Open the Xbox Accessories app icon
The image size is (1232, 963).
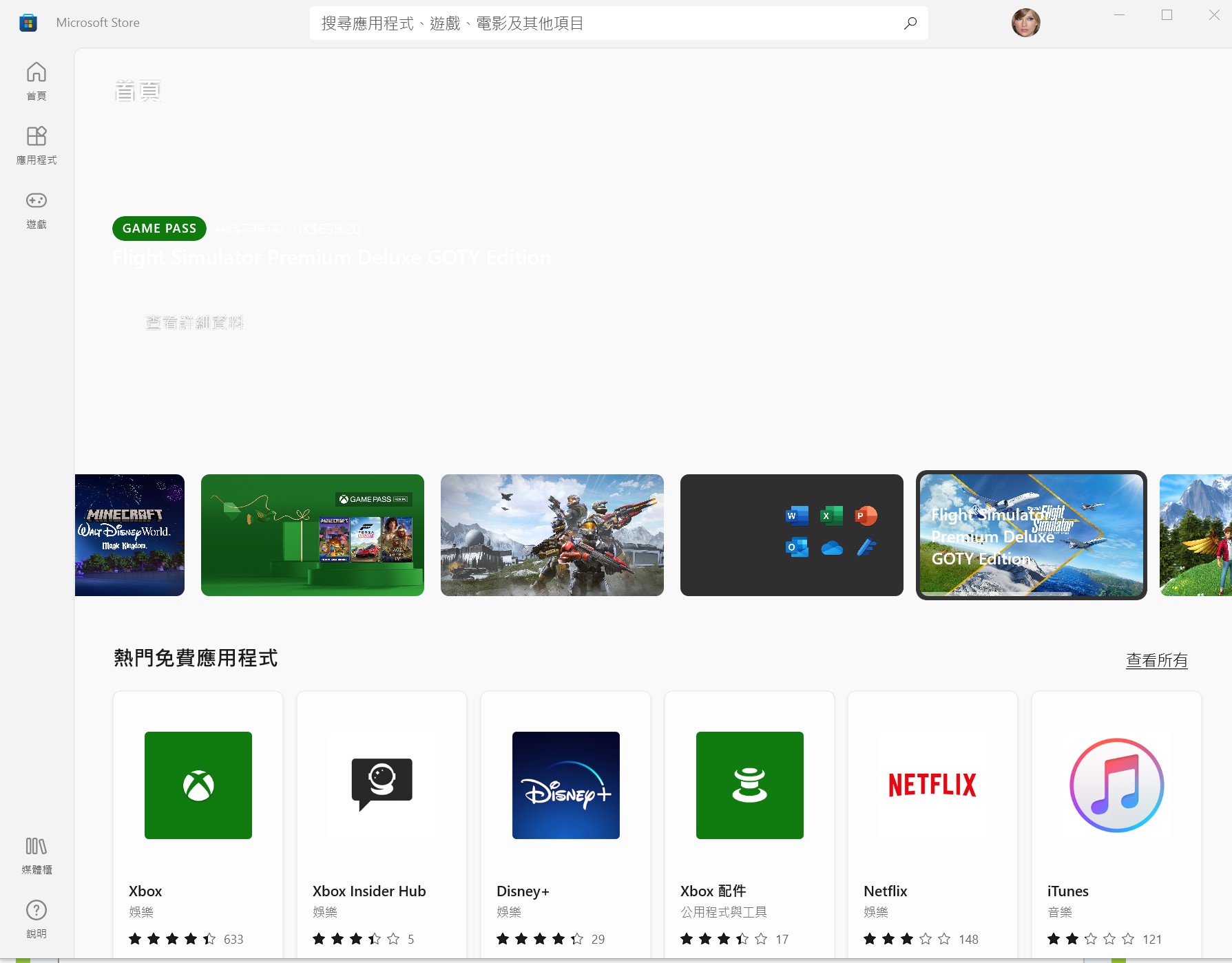coord(749,785)
